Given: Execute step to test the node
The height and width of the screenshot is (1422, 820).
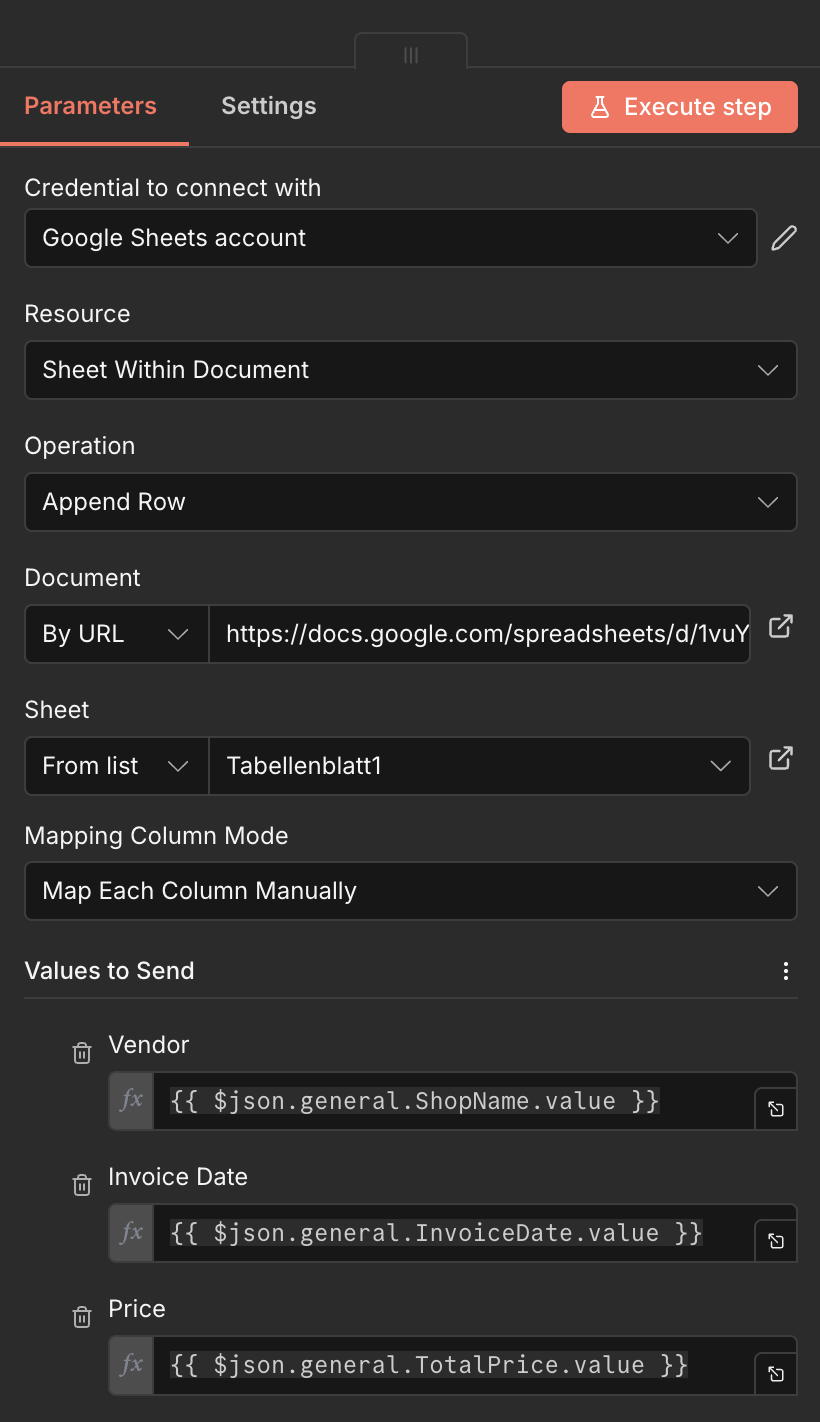Looking at the screenshot, I should (x=679, y=107).
